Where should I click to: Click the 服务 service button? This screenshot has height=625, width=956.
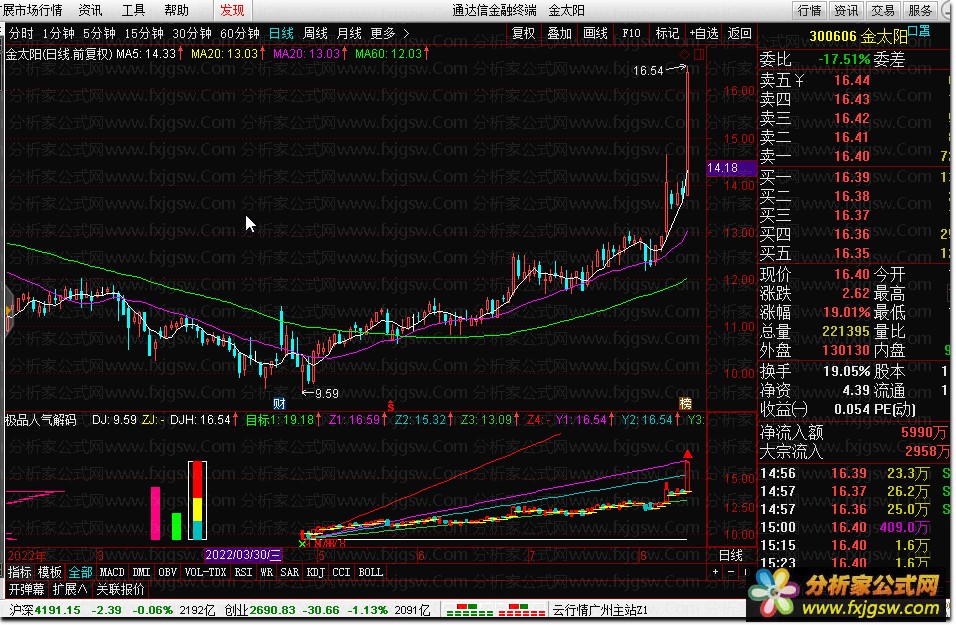920,10
